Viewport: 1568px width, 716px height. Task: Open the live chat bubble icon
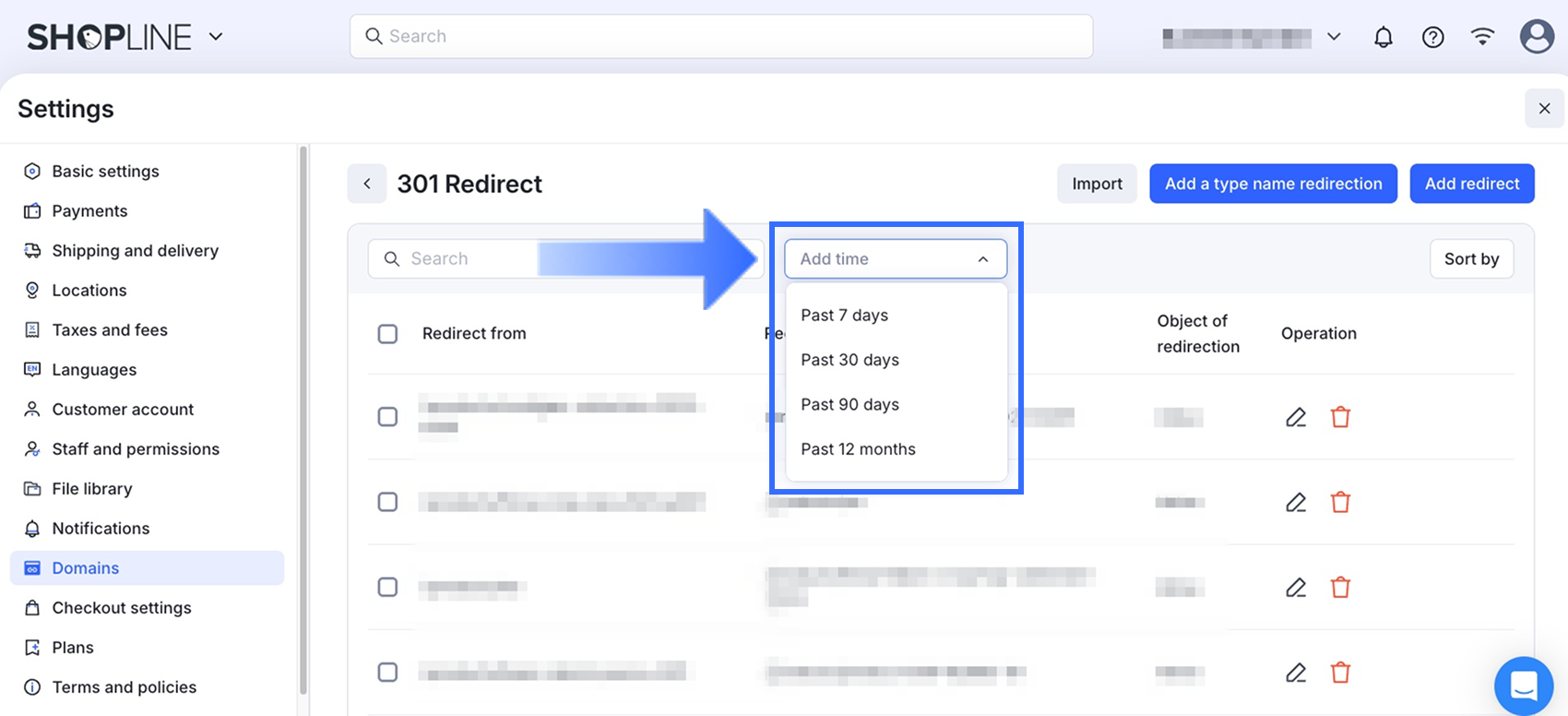(1524, 686)
